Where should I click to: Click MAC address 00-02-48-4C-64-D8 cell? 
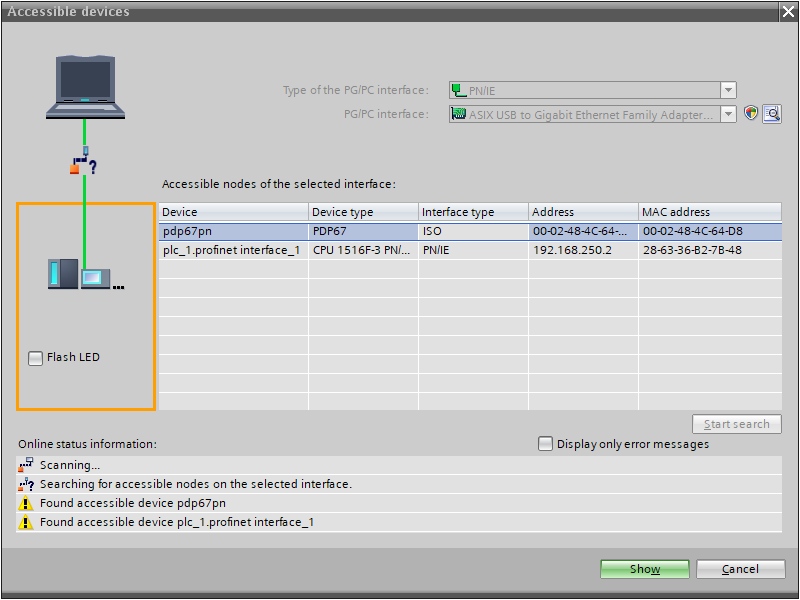coord(710,231)
